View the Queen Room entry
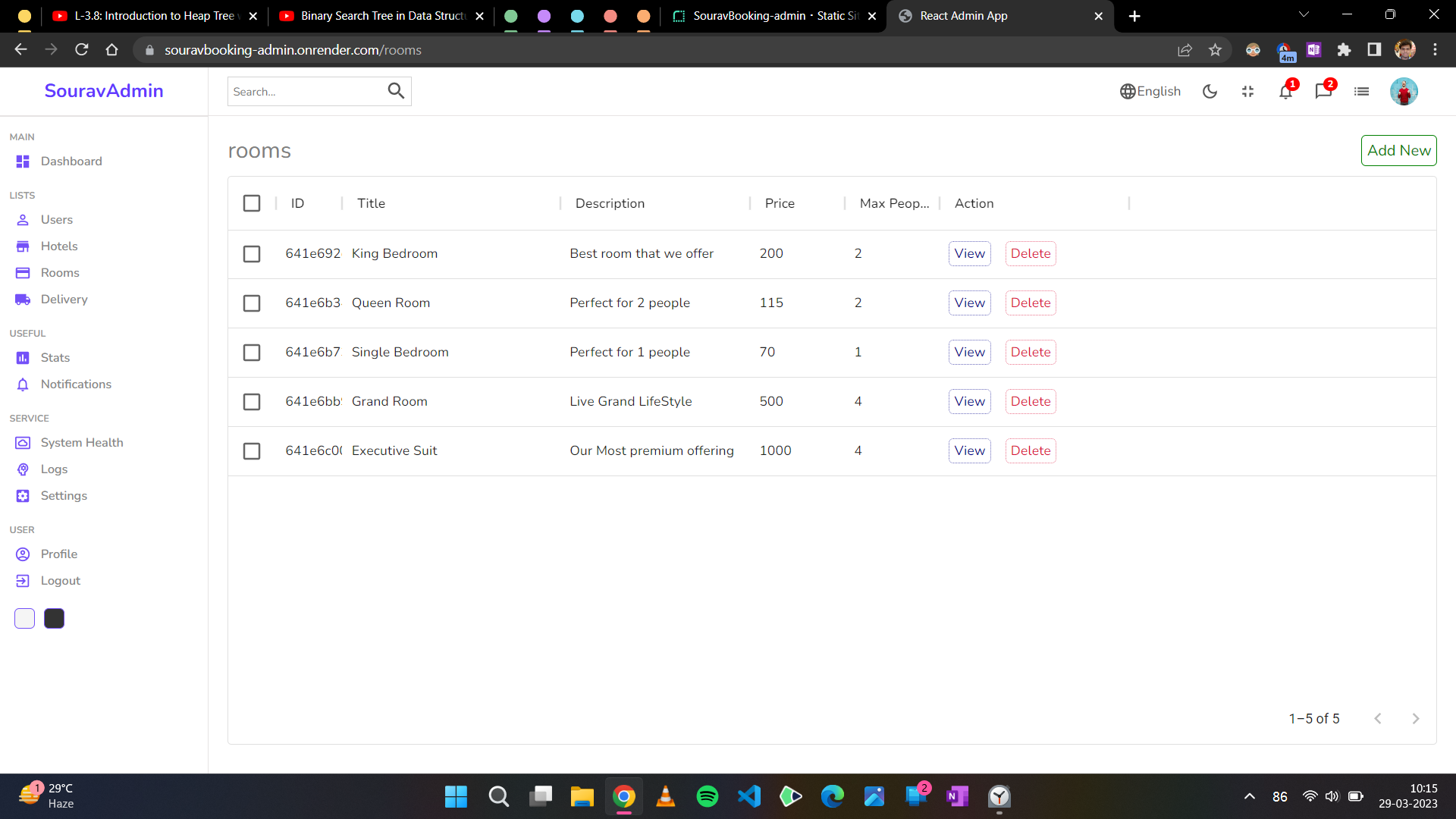The height and width of the screenshot is (819, 1456). click(x=969, y=303)
